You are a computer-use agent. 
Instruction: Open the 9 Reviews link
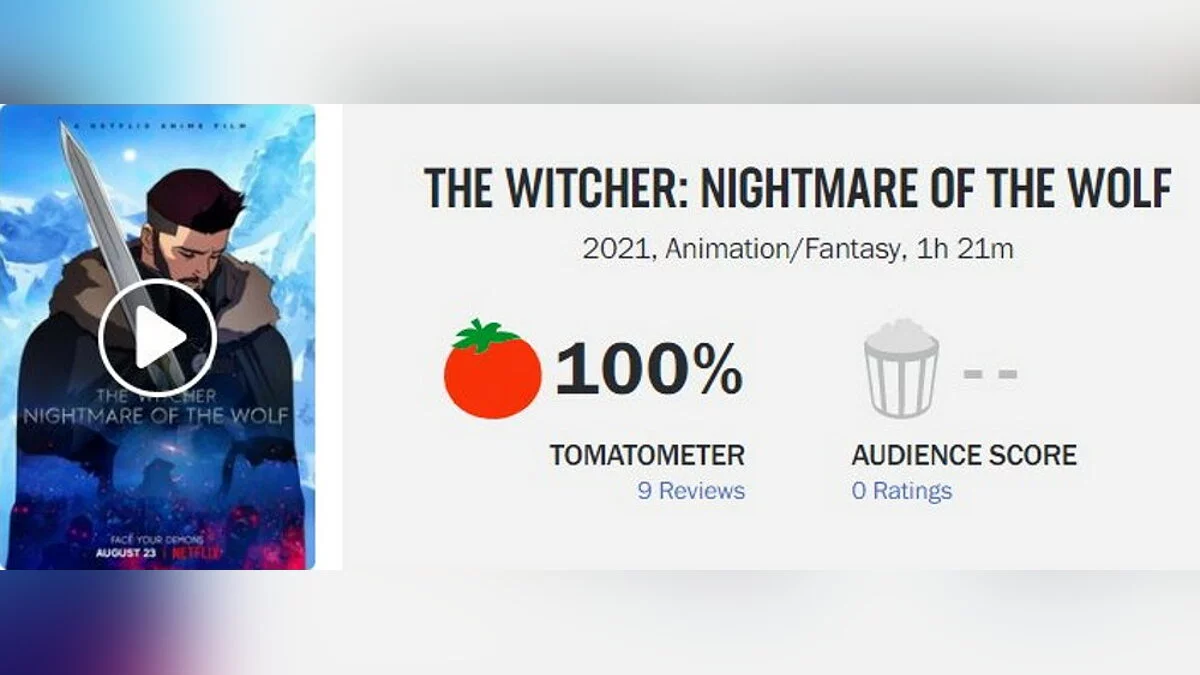point(691,491)
